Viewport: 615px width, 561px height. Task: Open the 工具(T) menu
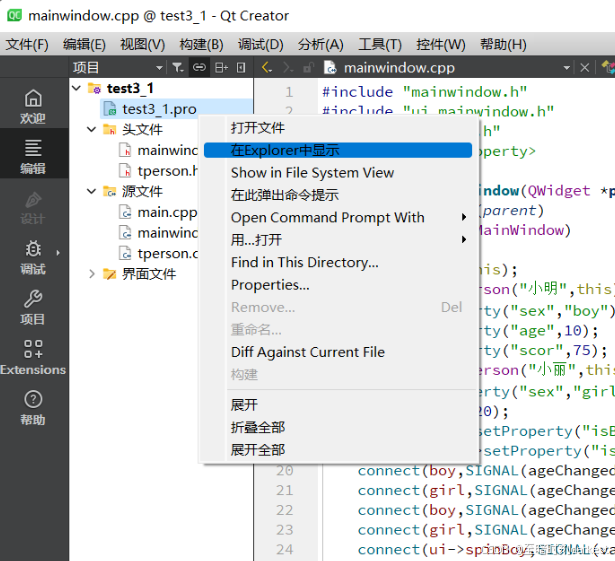click(380, 44)
